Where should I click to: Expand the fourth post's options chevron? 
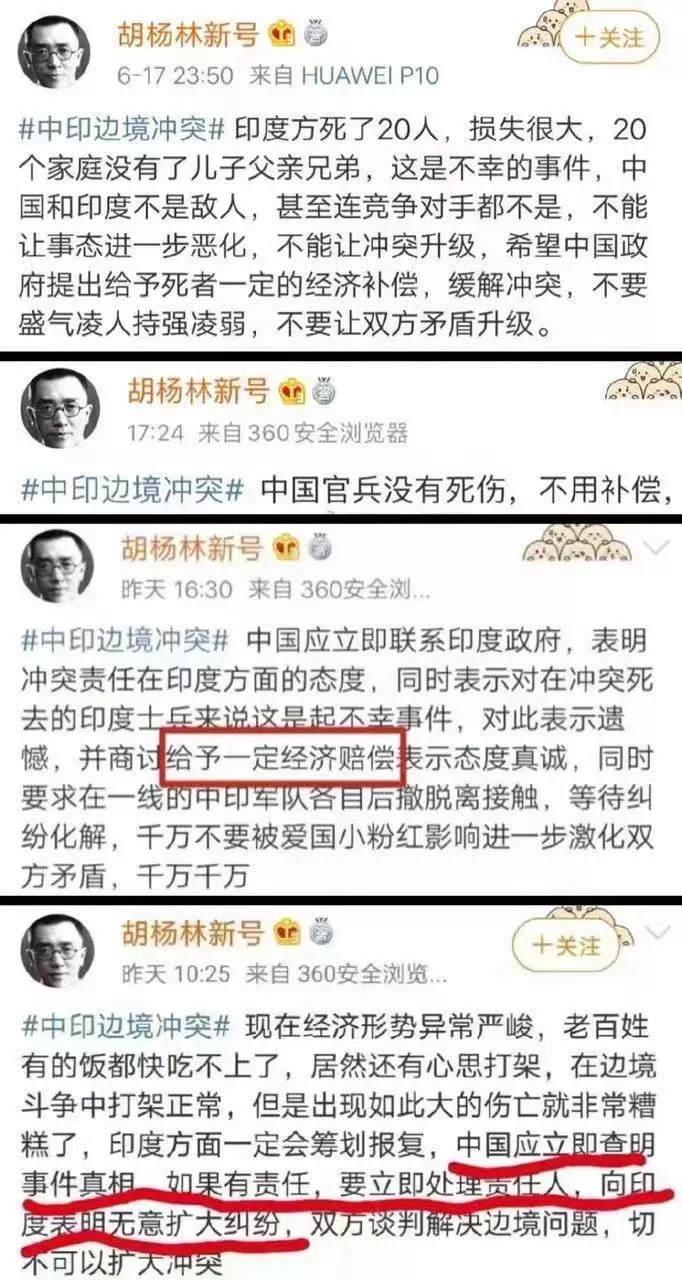pyautogui.click(x=658, y=932)
